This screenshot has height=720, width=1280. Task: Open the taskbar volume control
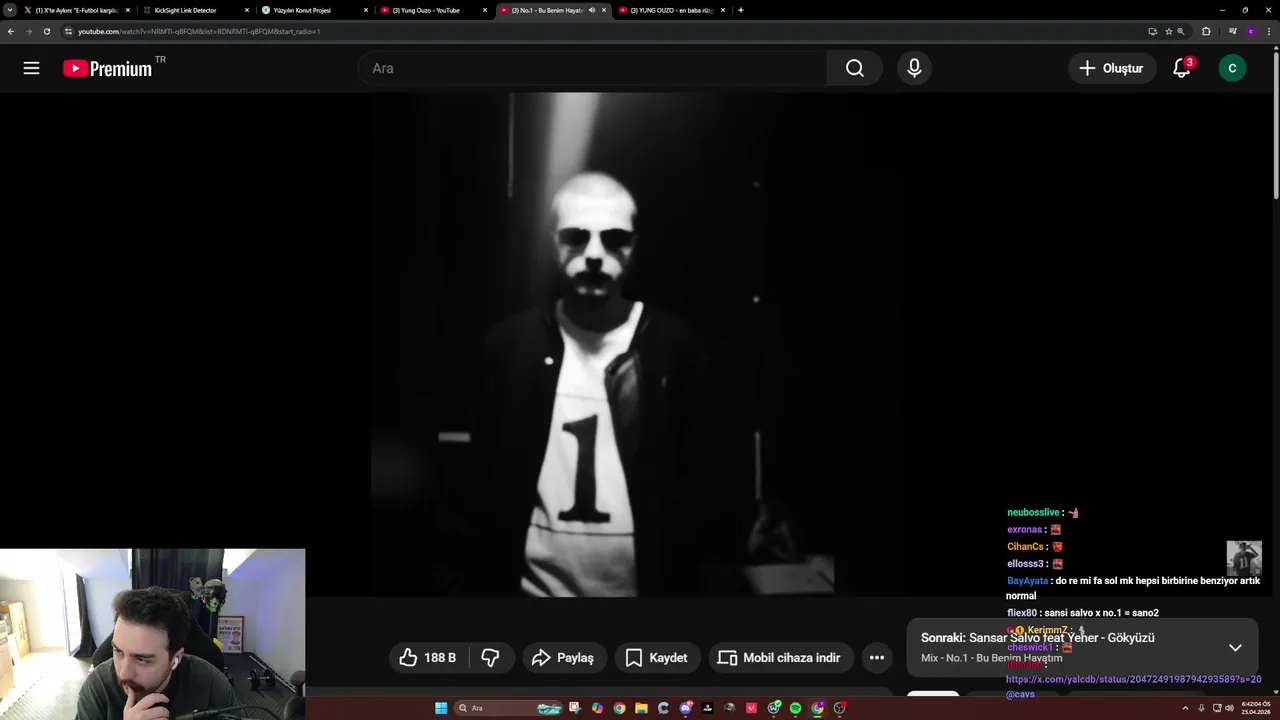(x=1229, y=708)
